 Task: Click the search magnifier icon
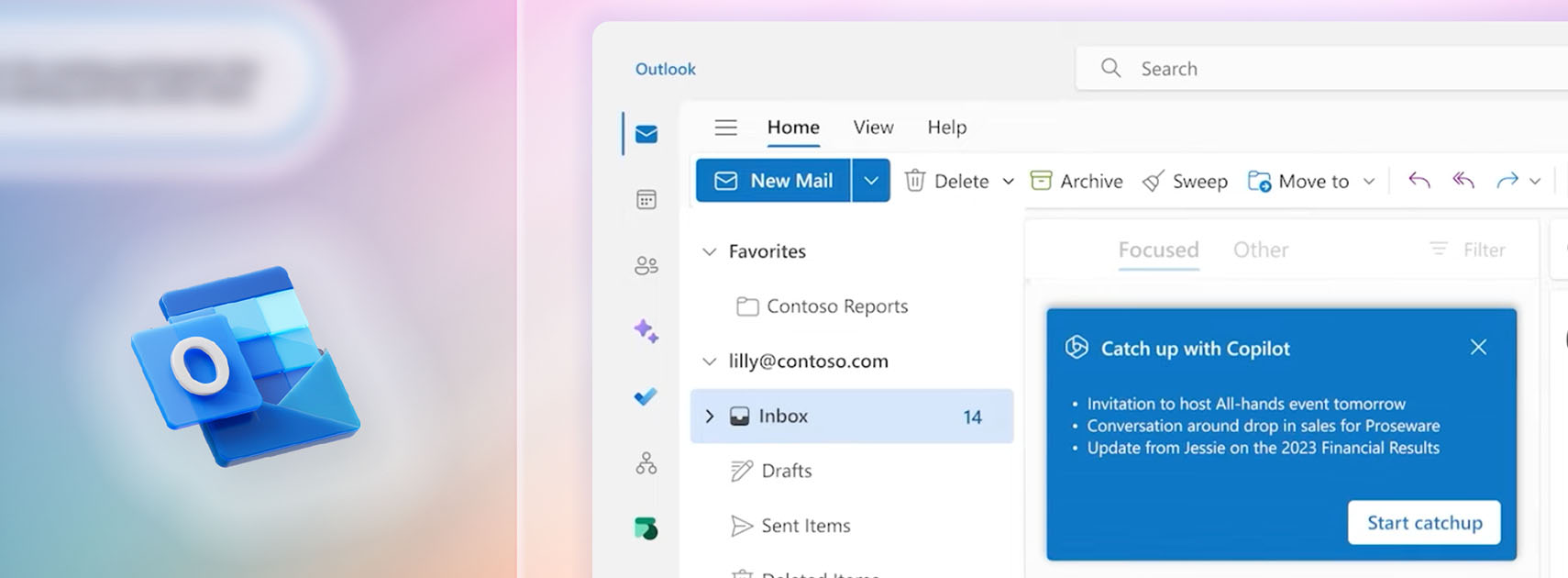1110,68
